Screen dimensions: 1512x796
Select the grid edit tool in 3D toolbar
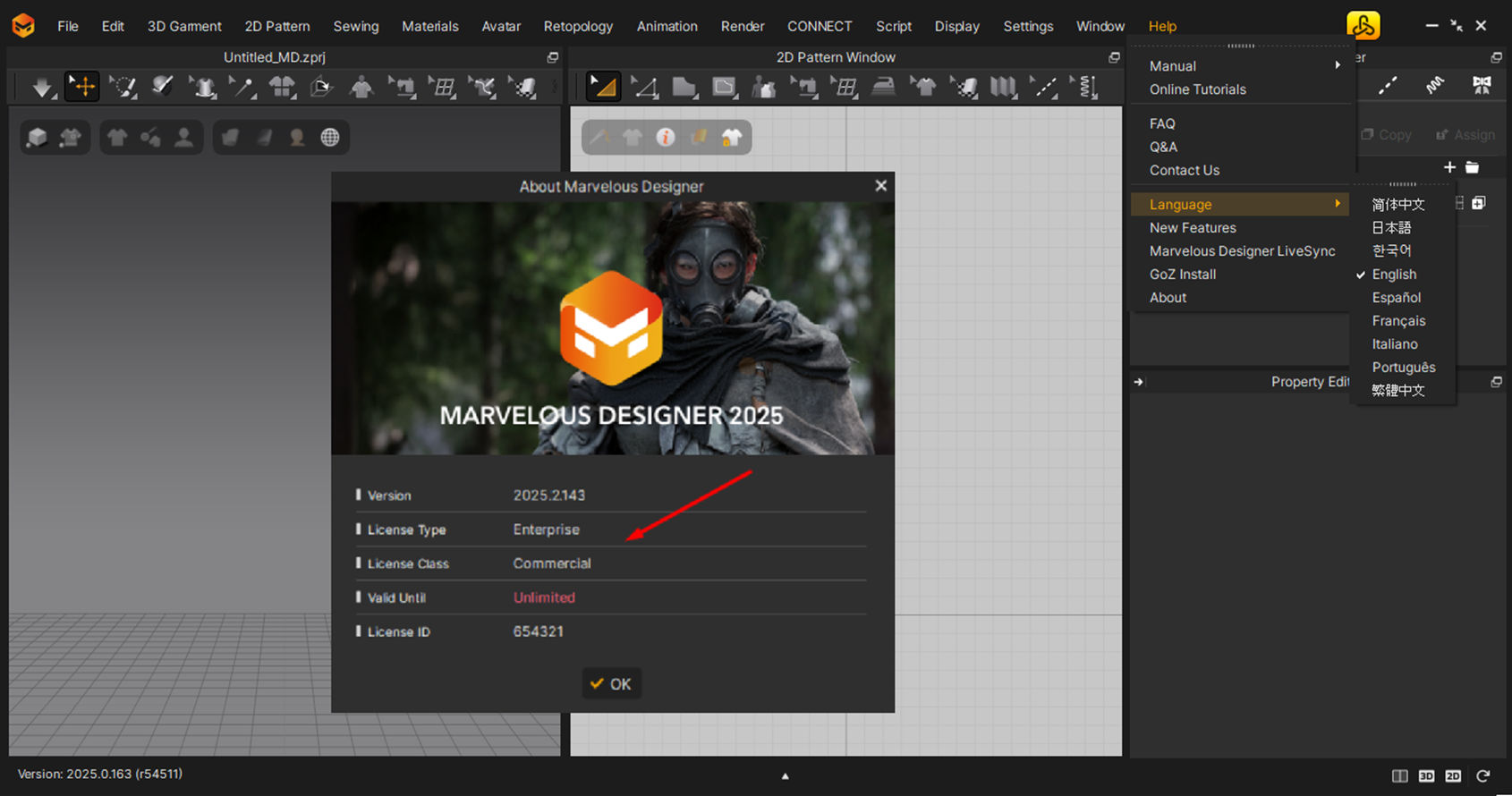(441, 87)
